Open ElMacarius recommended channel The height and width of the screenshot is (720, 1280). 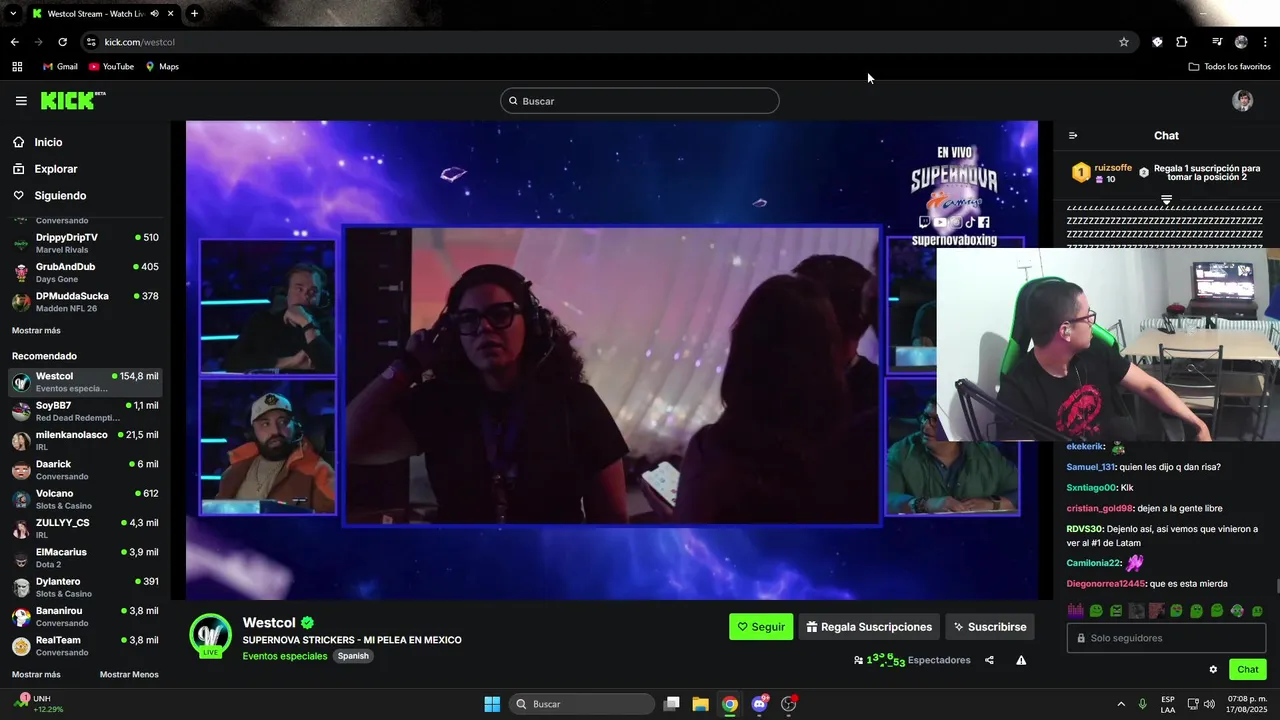(85, 557)
